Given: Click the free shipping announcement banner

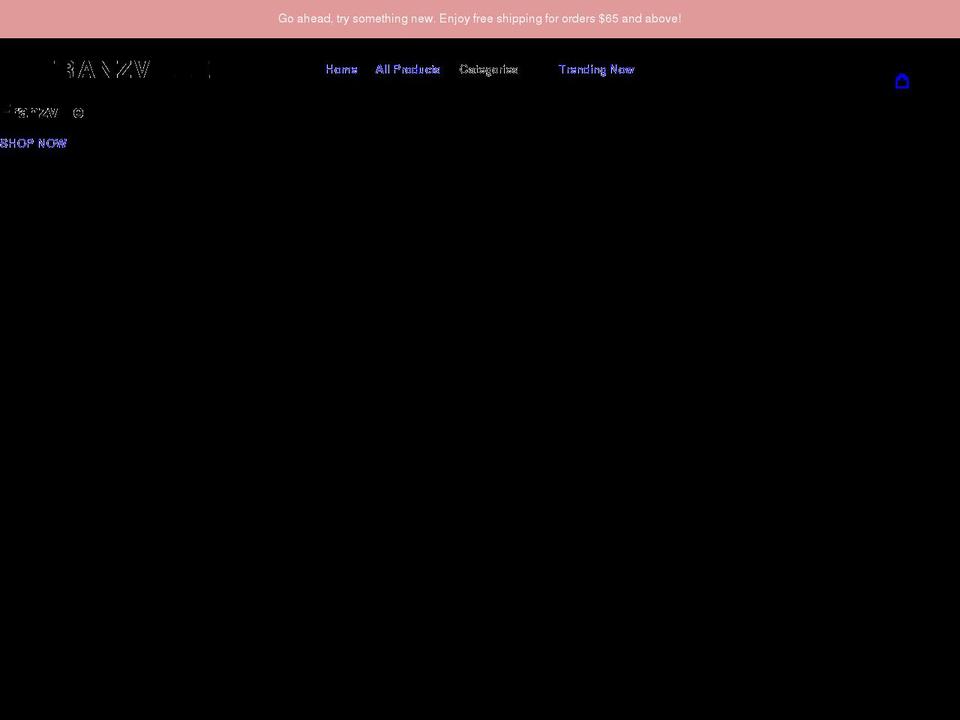Looking at the screenshot, I should coord(480,18).
